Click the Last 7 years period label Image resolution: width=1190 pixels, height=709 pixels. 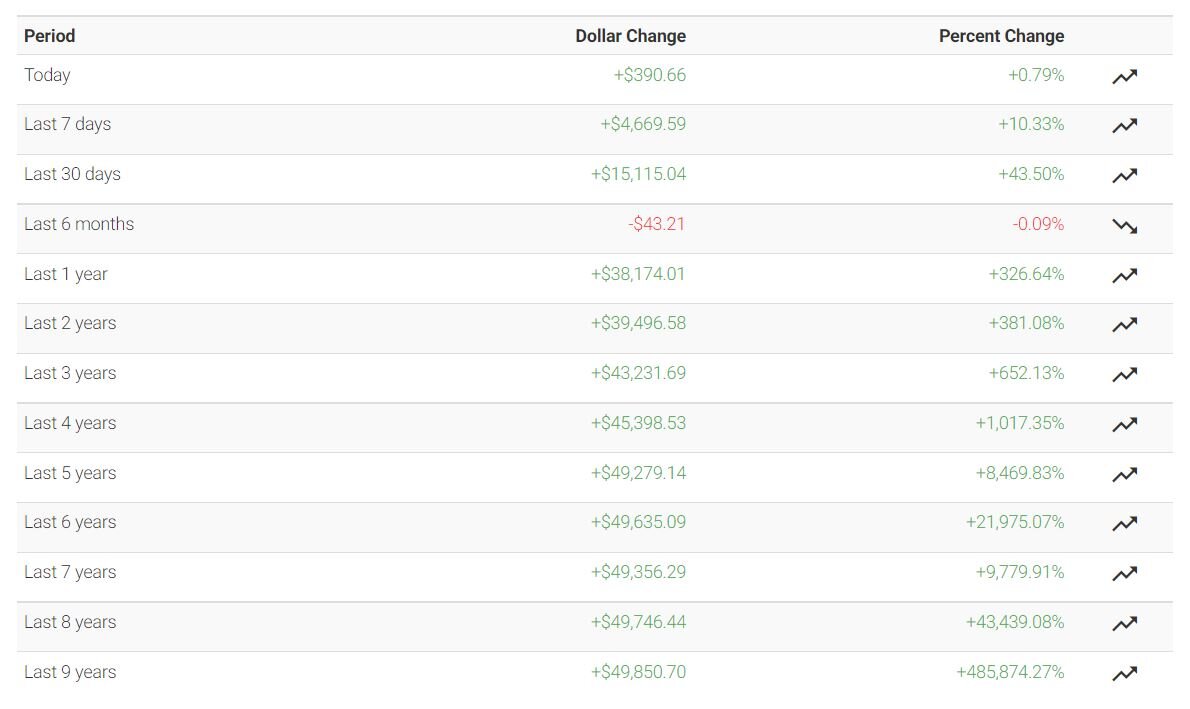(70, 572)
